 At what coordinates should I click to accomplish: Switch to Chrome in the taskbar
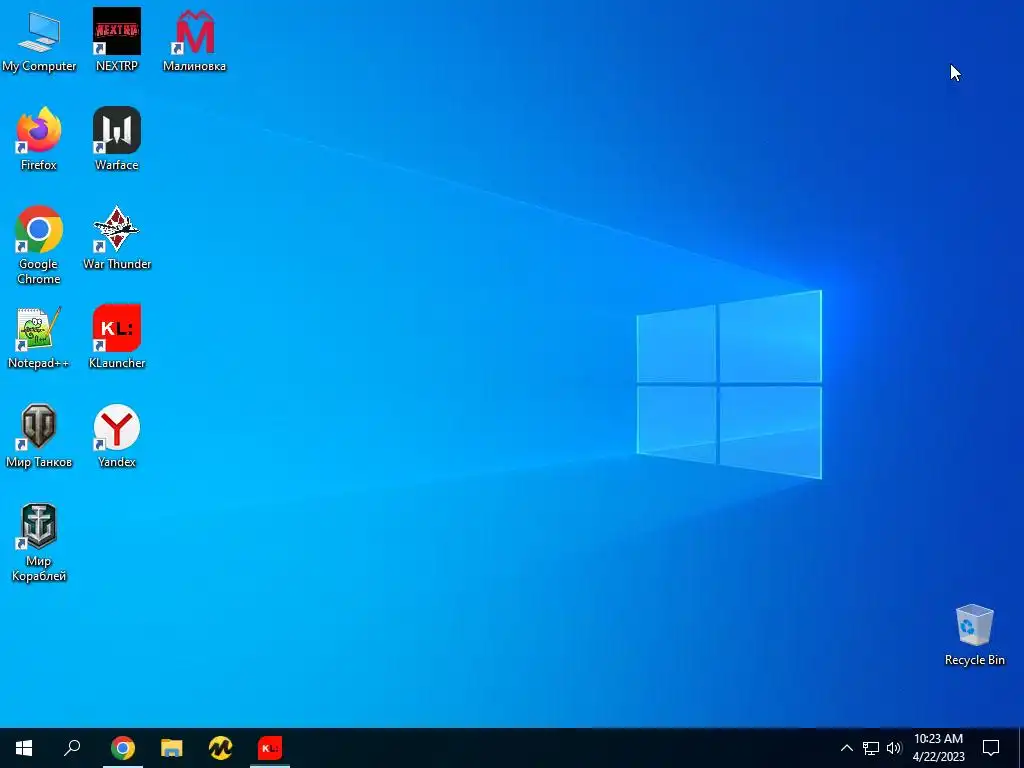pyautogui.click(x=123, y=748)
